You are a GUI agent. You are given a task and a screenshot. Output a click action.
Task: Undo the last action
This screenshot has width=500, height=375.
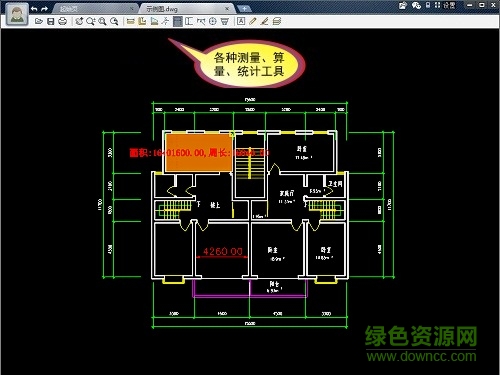34,9
